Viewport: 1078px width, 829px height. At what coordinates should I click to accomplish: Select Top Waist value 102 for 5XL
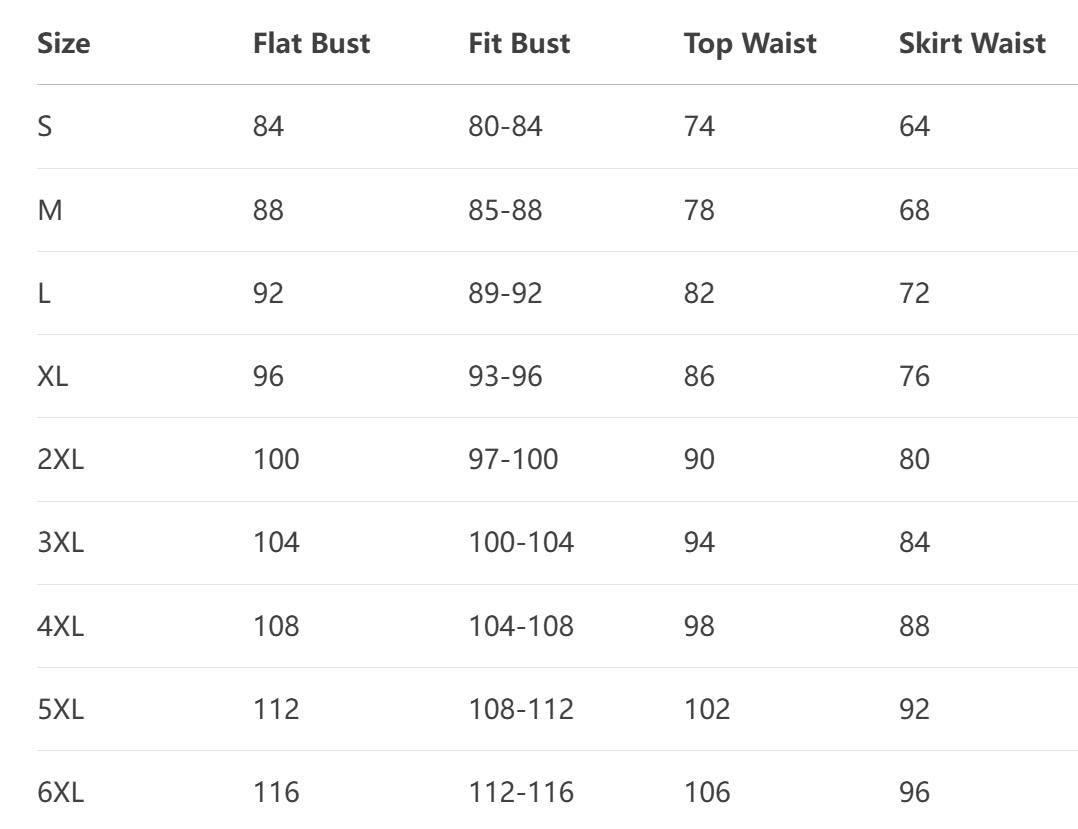click(x=707, y=709)
